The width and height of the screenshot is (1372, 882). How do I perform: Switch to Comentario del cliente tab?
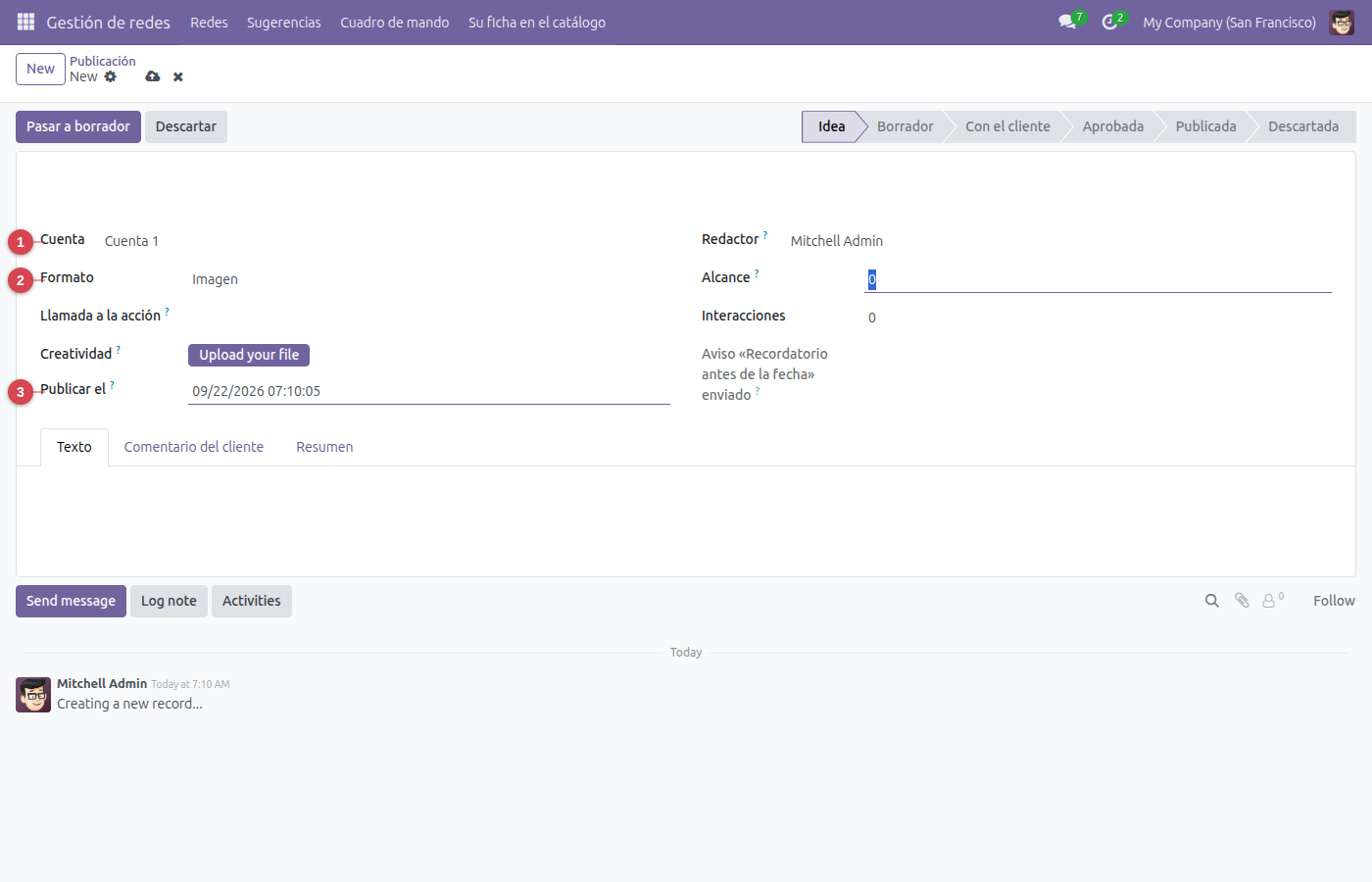194,447
